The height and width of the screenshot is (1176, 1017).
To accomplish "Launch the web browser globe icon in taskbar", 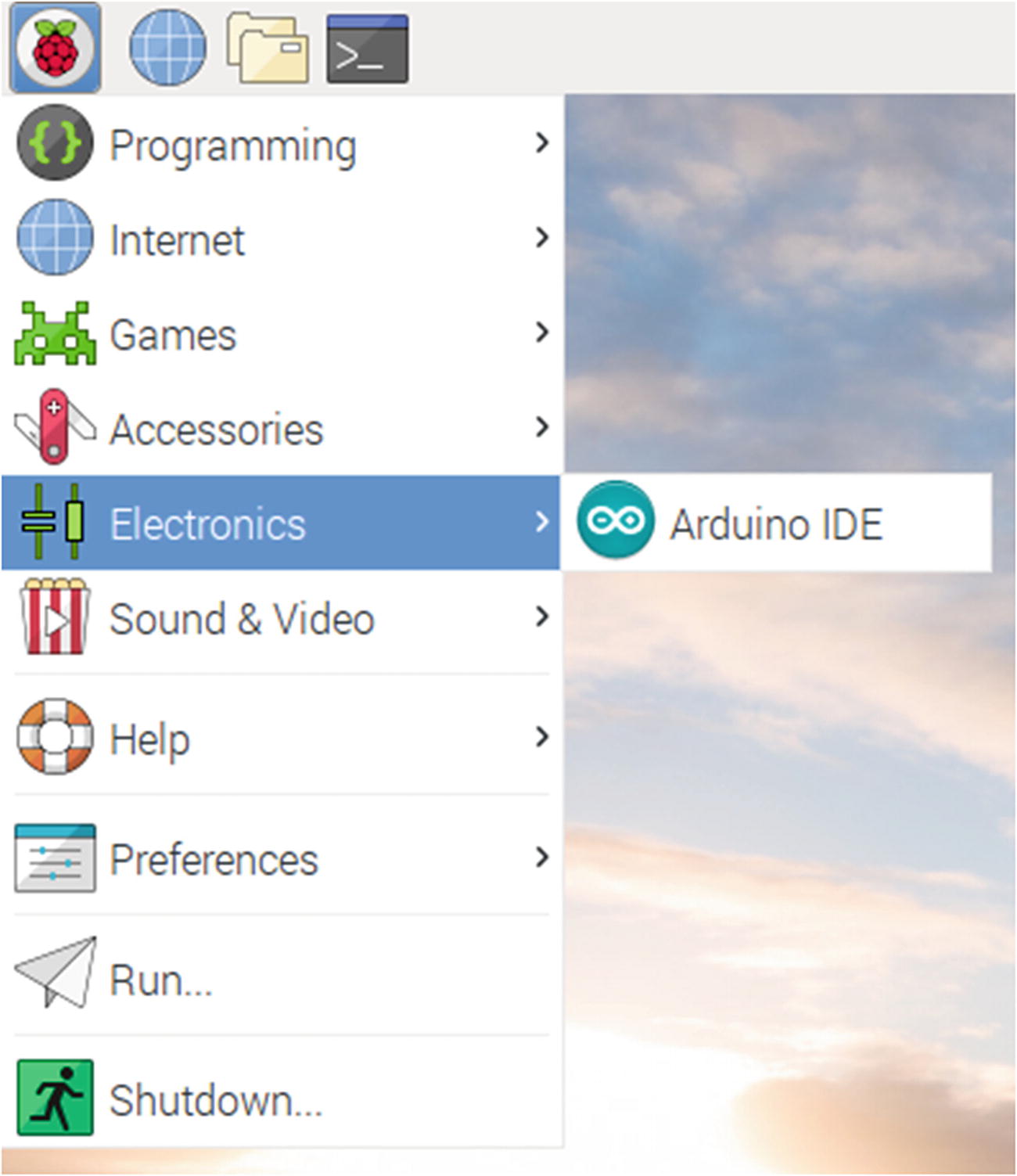I will [x=167, y=48].
